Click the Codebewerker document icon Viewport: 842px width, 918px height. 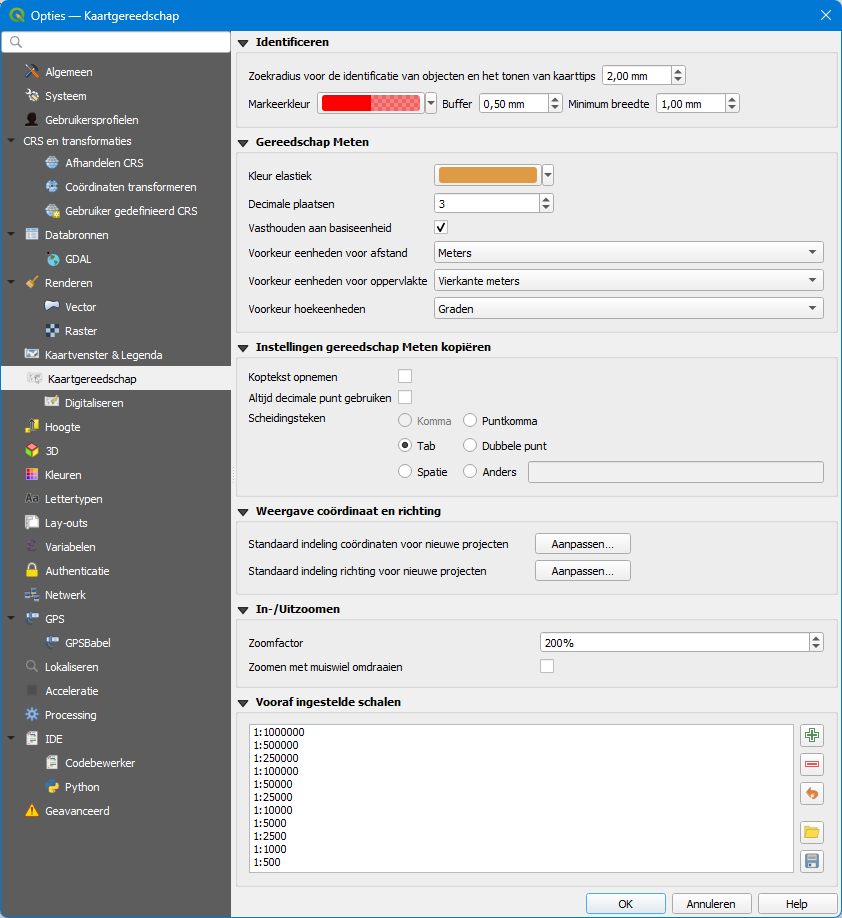point(52,762)
